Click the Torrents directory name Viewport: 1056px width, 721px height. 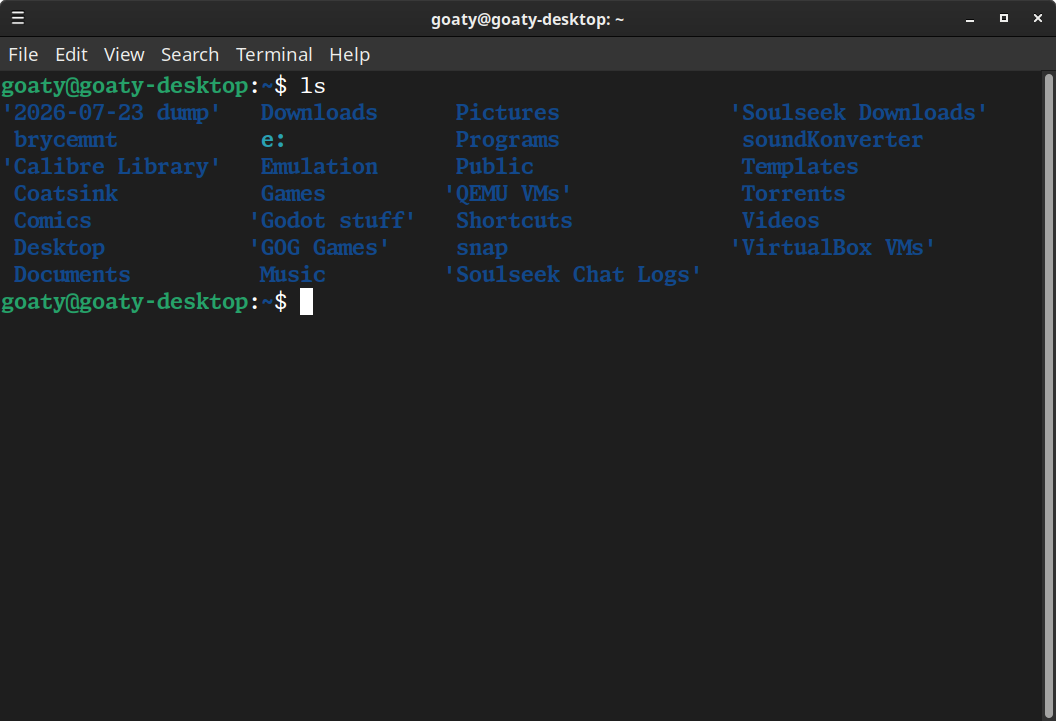[793, 193]
